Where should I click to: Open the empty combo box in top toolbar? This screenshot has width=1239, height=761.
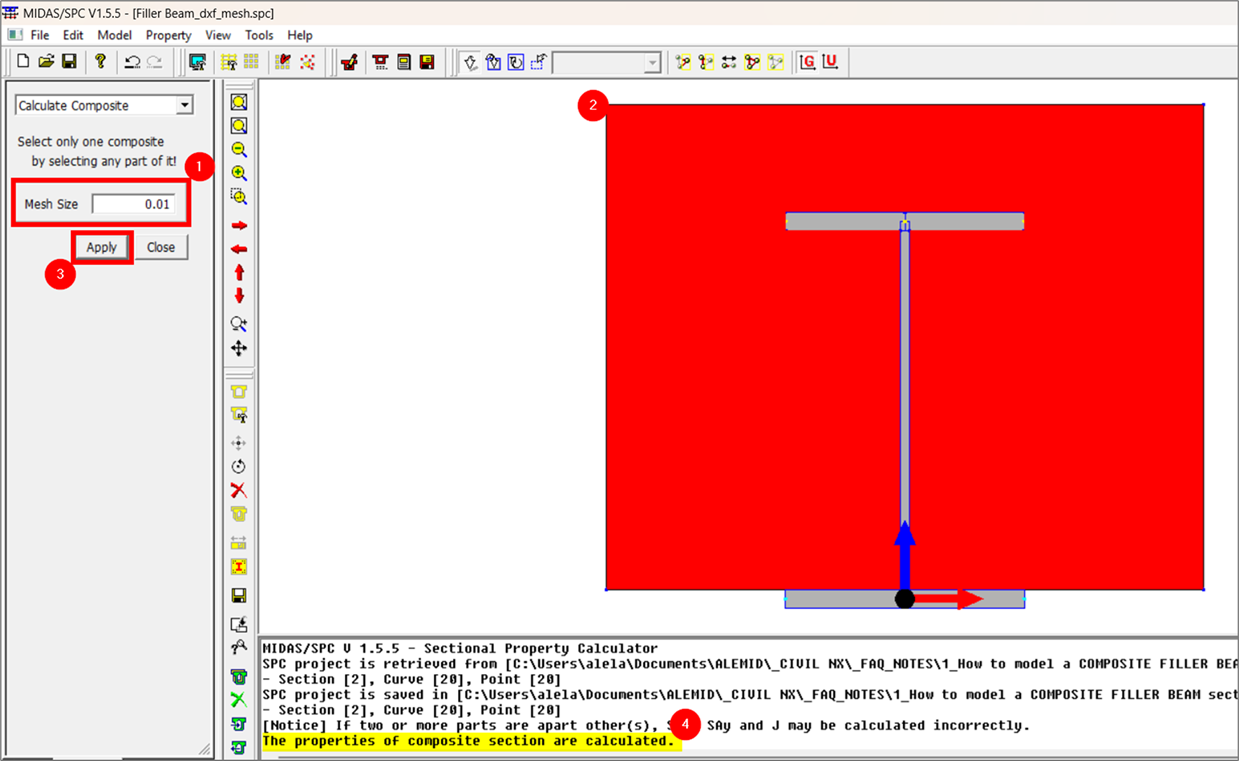tap(607, 63)
